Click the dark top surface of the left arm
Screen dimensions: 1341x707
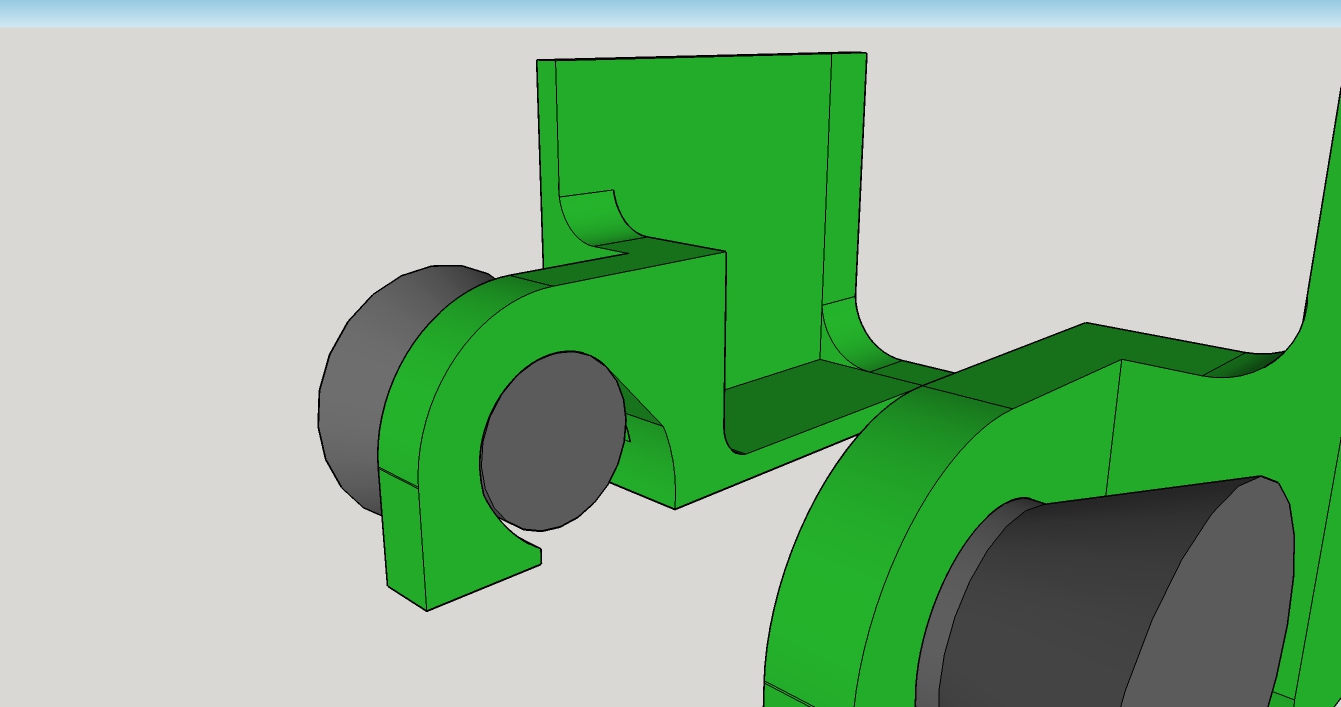click(x=640, y=260)
